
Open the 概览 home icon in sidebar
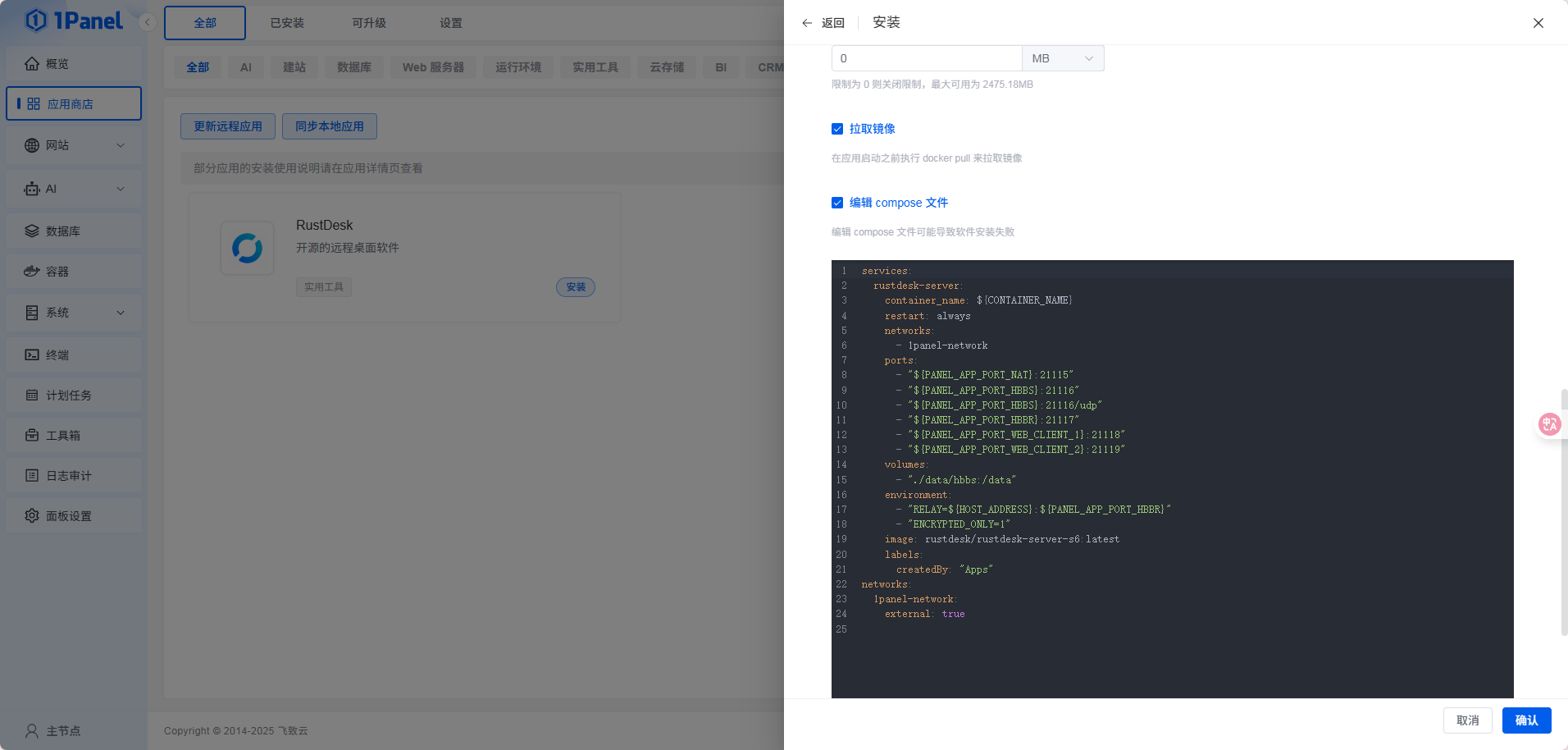pos(32,64)
